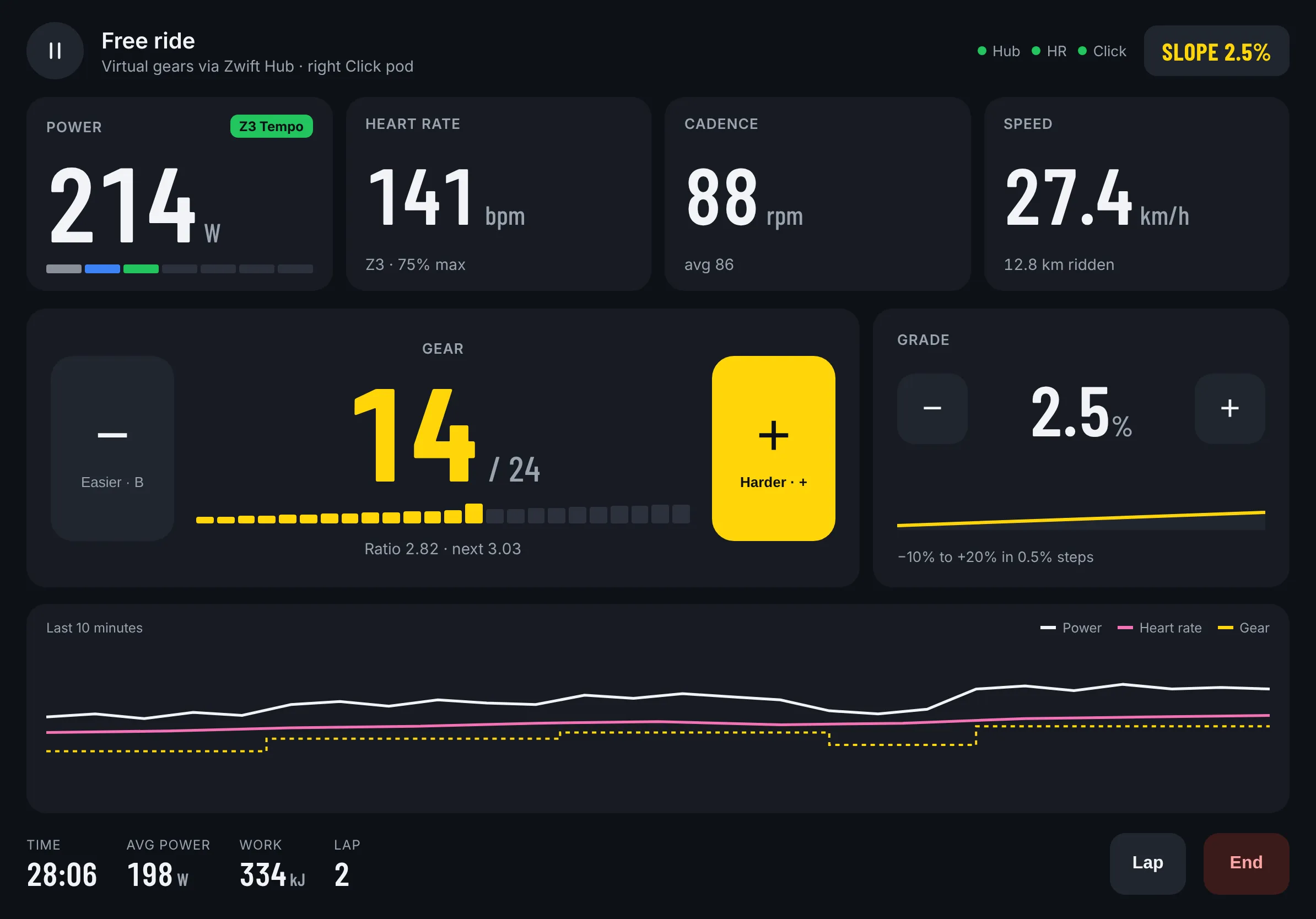Increase grade with the plus button
Screen dimensions: 1316x919
pos(1229,408)
